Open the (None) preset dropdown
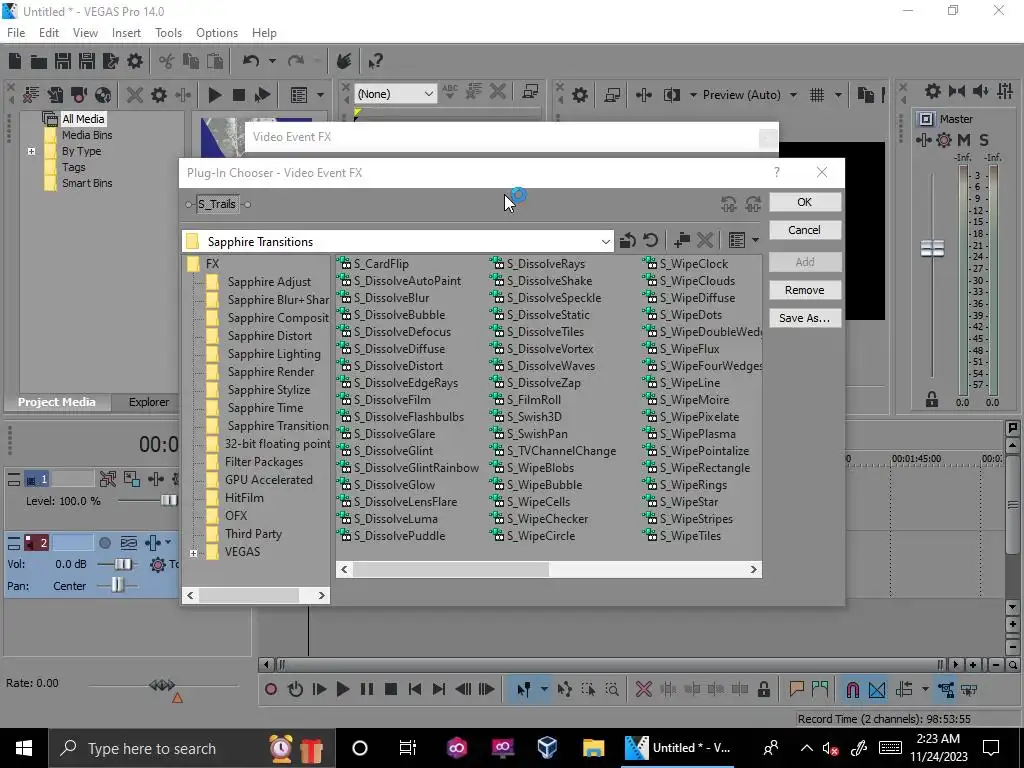 [x=428, y=94]
